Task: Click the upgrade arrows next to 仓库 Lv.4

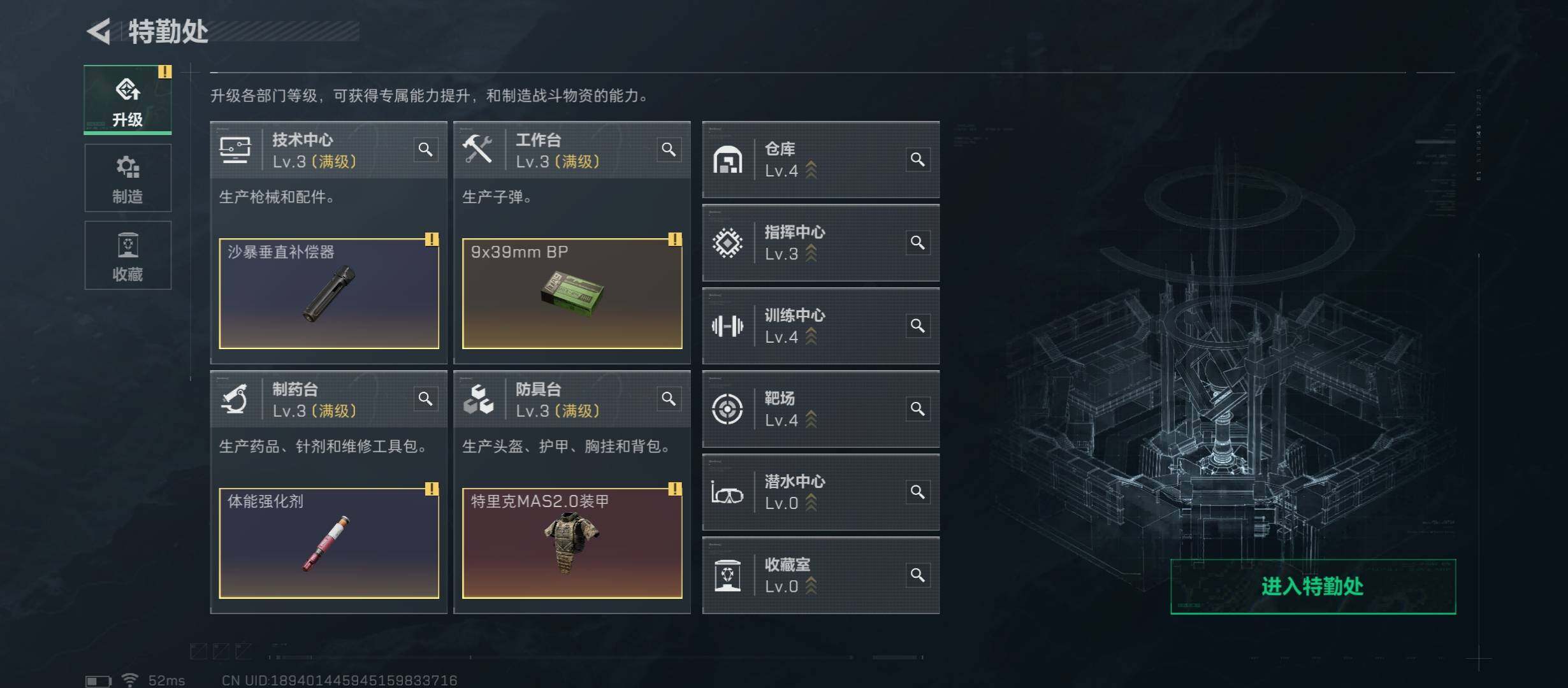Action: point(811,170)
